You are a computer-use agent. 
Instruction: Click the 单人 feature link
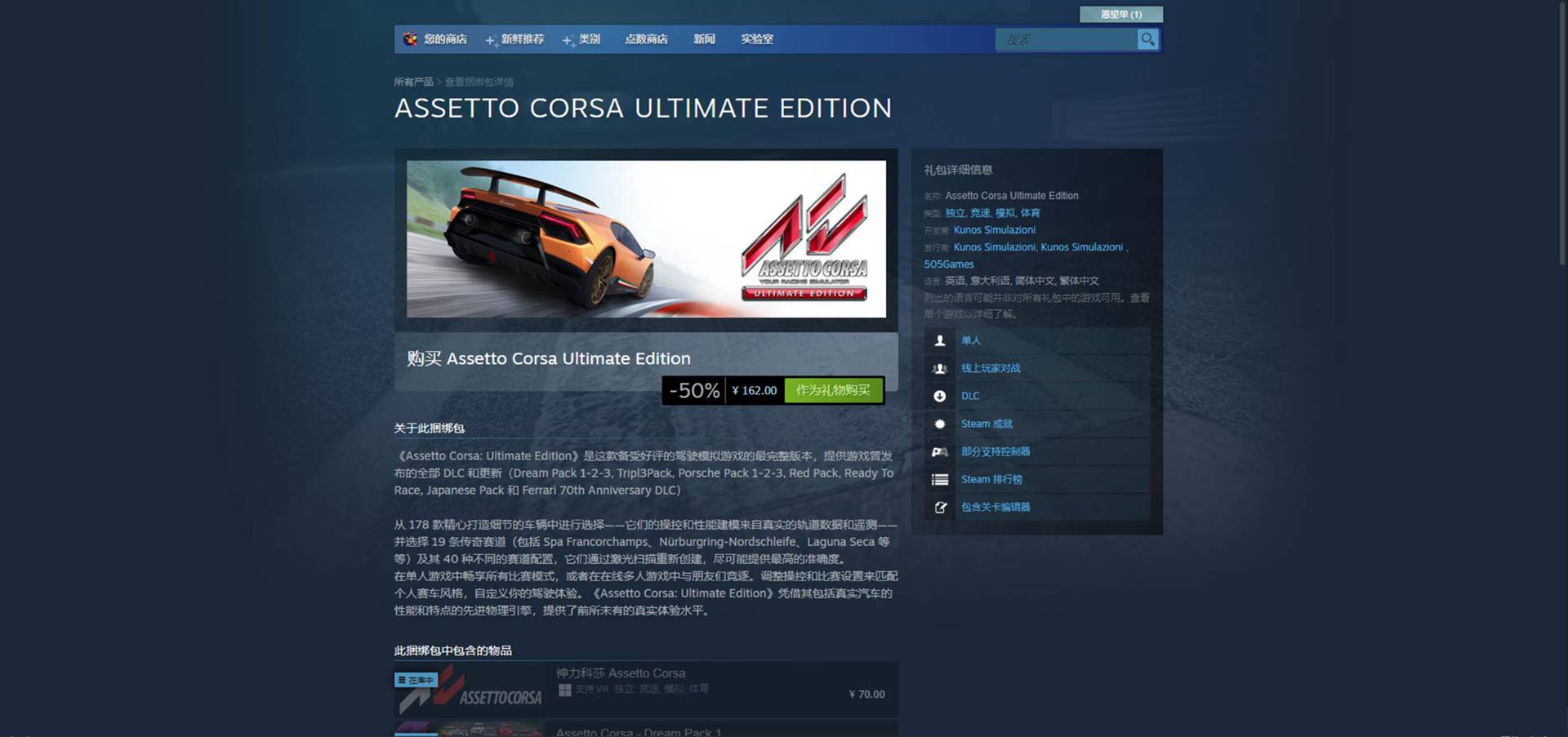coord(971,340)
